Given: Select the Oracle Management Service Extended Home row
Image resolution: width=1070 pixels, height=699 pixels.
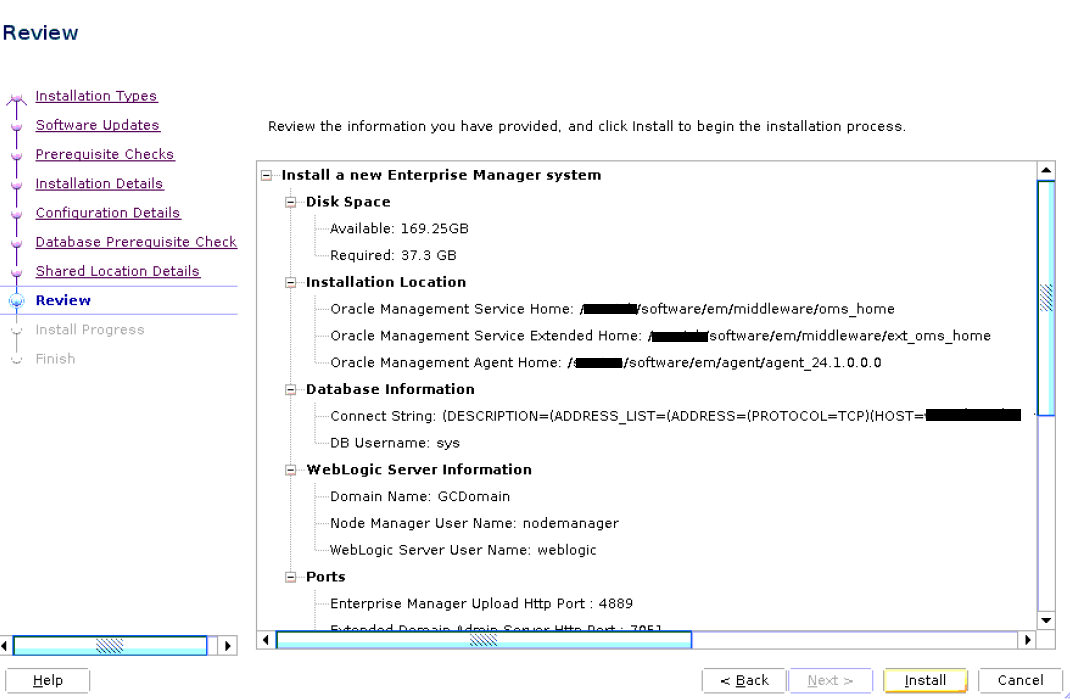Looking at the screenshot, I should [660, 336].
